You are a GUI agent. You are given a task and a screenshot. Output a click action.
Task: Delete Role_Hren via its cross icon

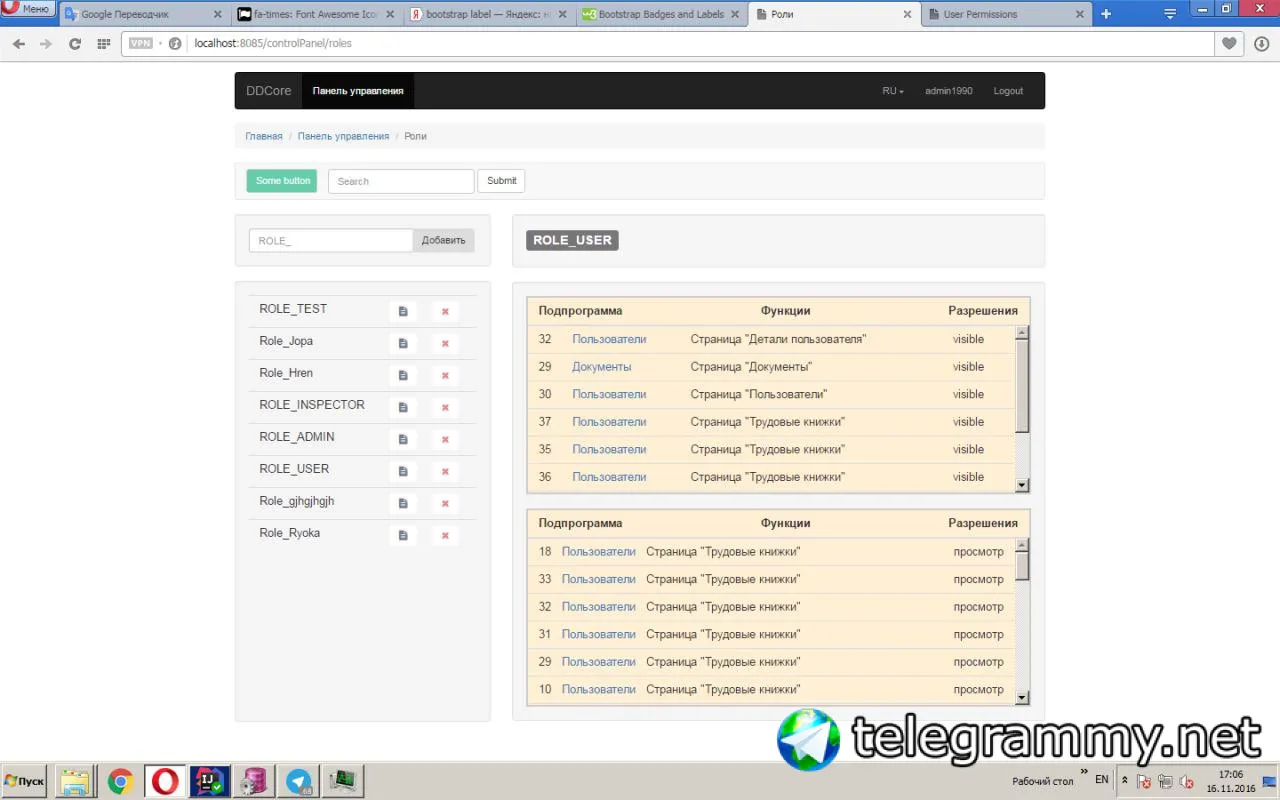point(445,375)
